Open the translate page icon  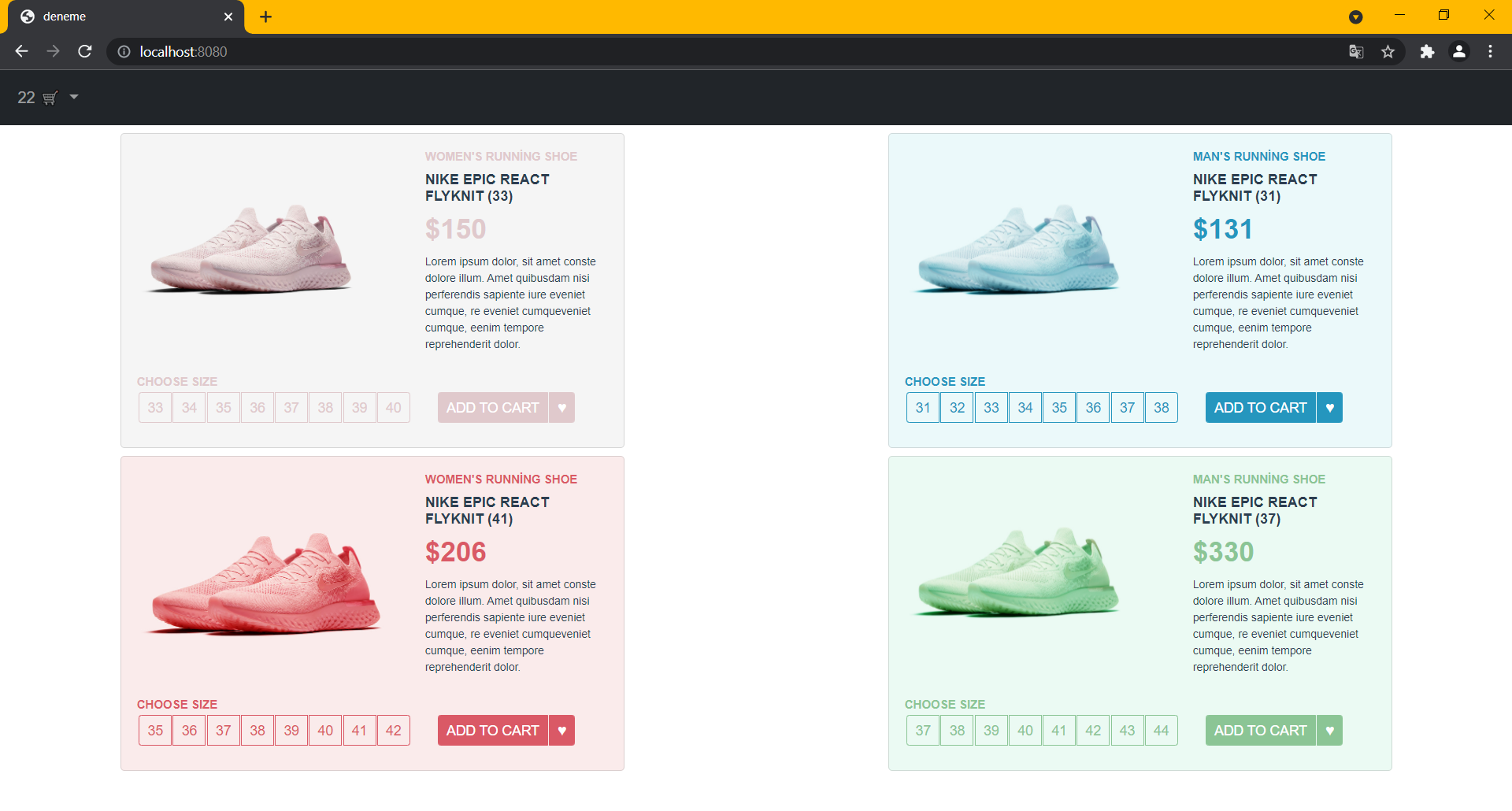(x=1356, y=52)
